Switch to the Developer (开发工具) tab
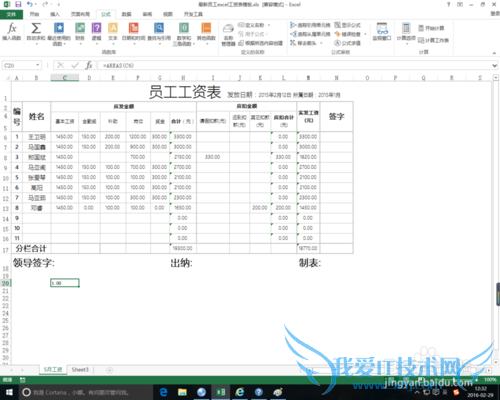Image resolution: width=500 pixels, height=400 pixels. [193, 14]
